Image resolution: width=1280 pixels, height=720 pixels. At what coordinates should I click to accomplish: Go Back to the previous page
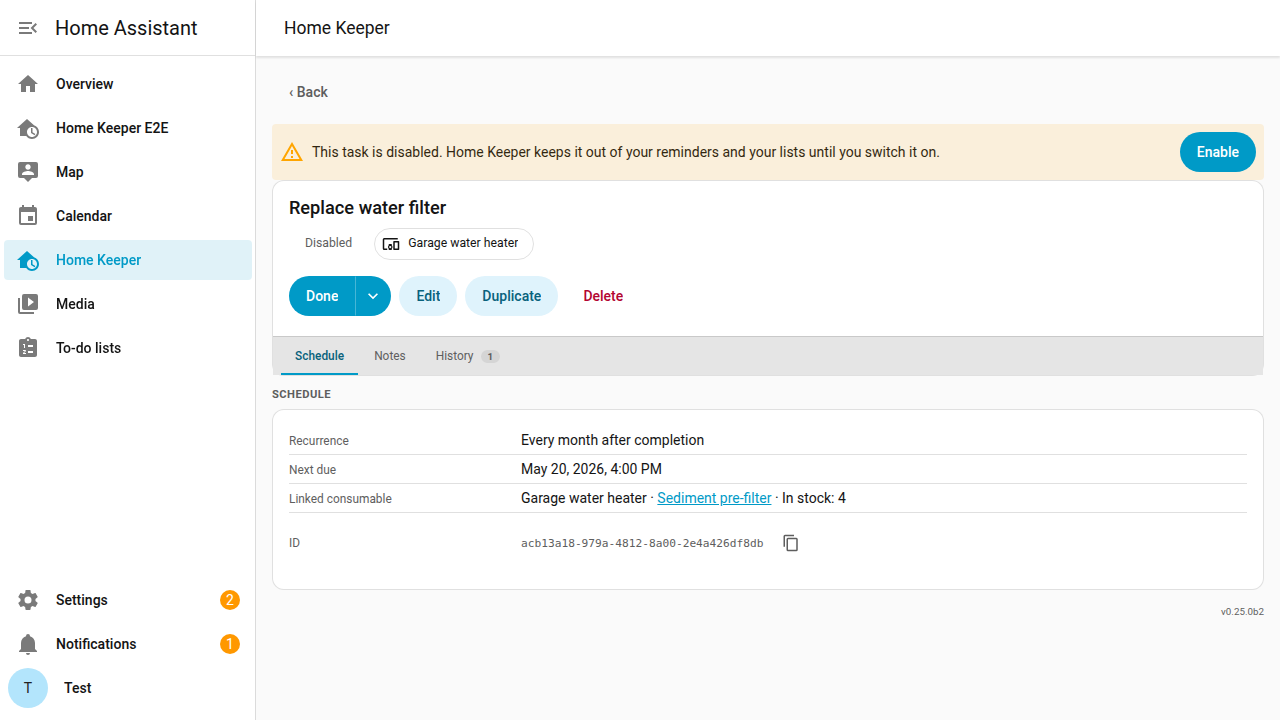pos(308,92)
